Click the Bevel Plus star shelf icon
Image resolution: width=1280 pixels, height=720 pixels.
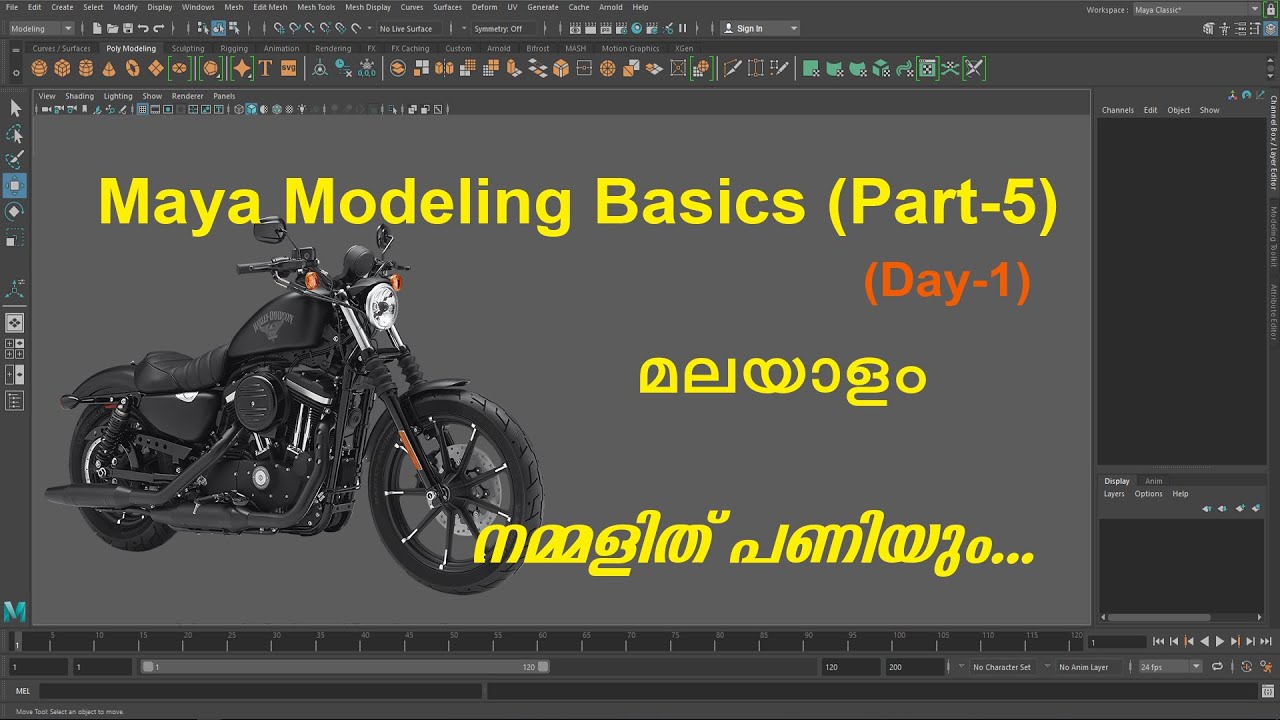pyautogui.click(x=242, y=69)
